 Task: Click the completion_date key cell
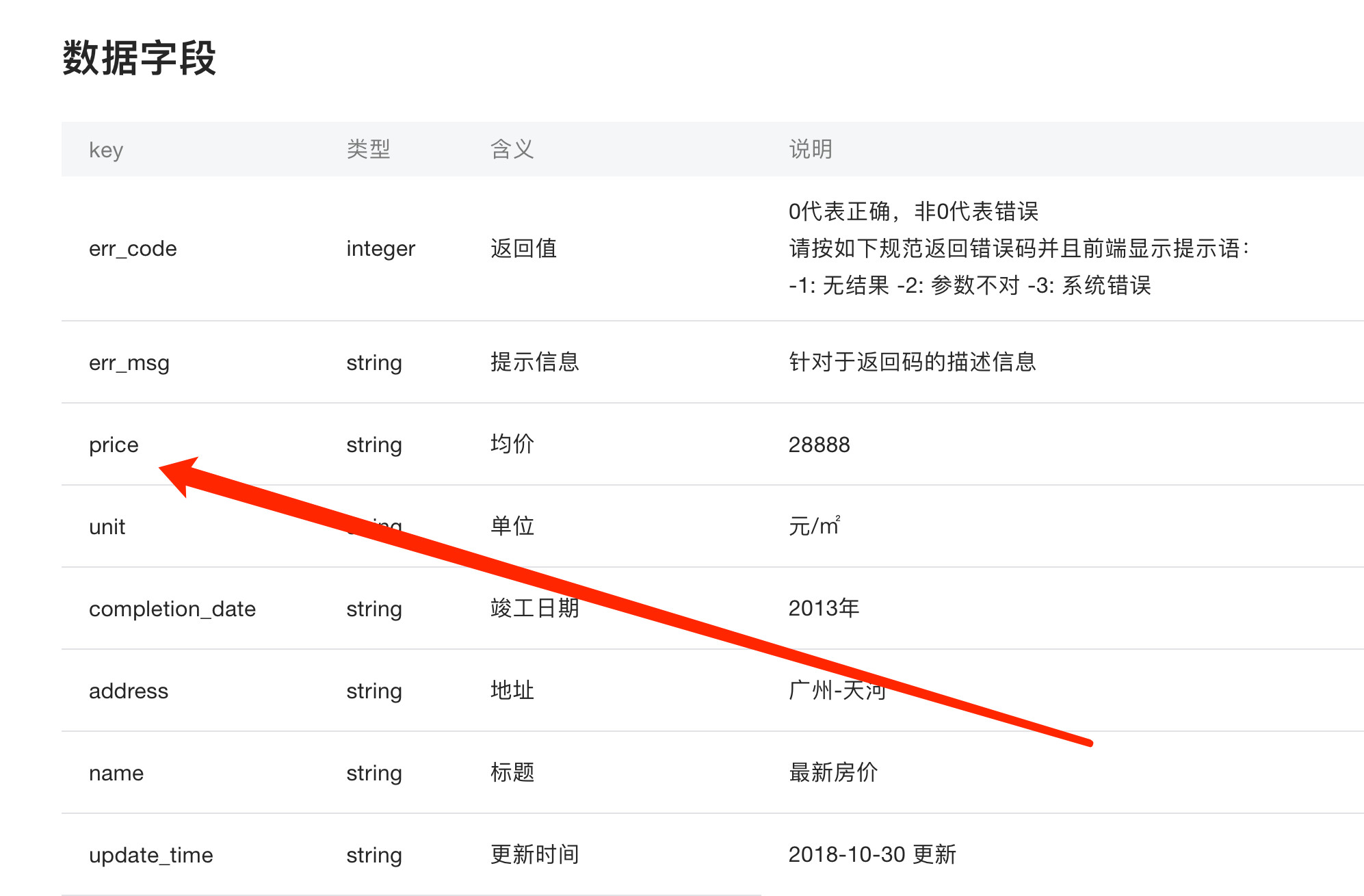click(172, 609)
